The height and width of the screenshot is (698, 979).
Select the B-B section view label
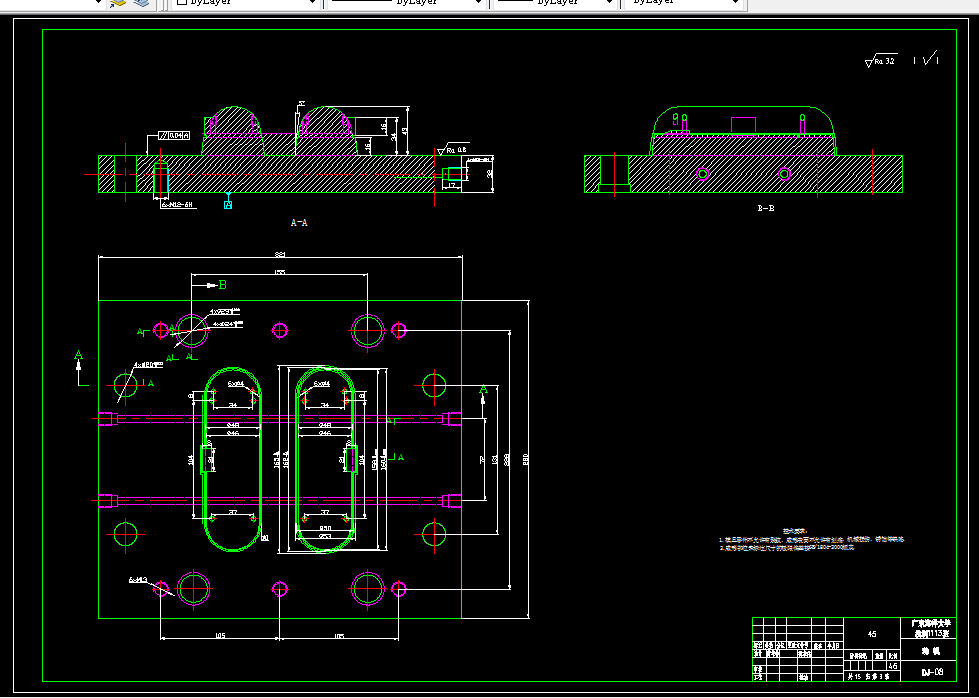pos(766,209)
